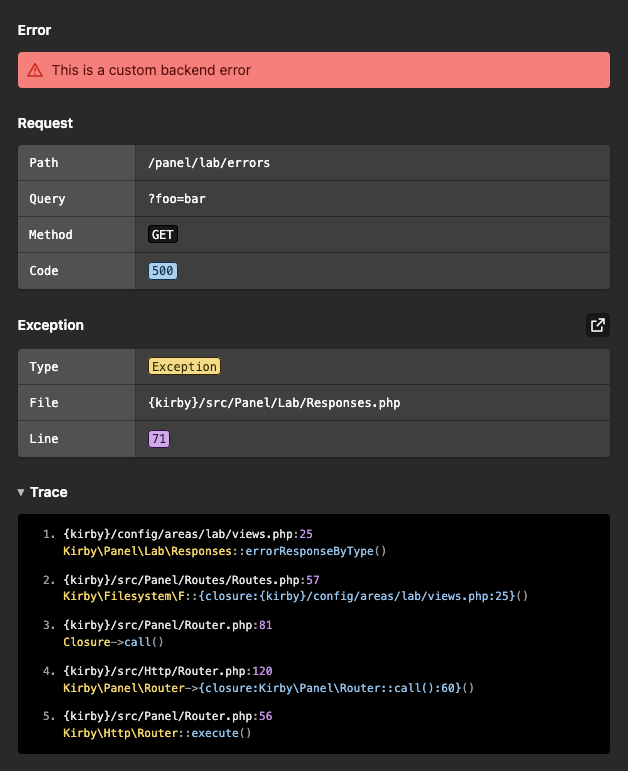Viewport: 628px width, 771px height.
Task: Click Kirby\Panel\Router closure call():60 line
Action: 269,688
